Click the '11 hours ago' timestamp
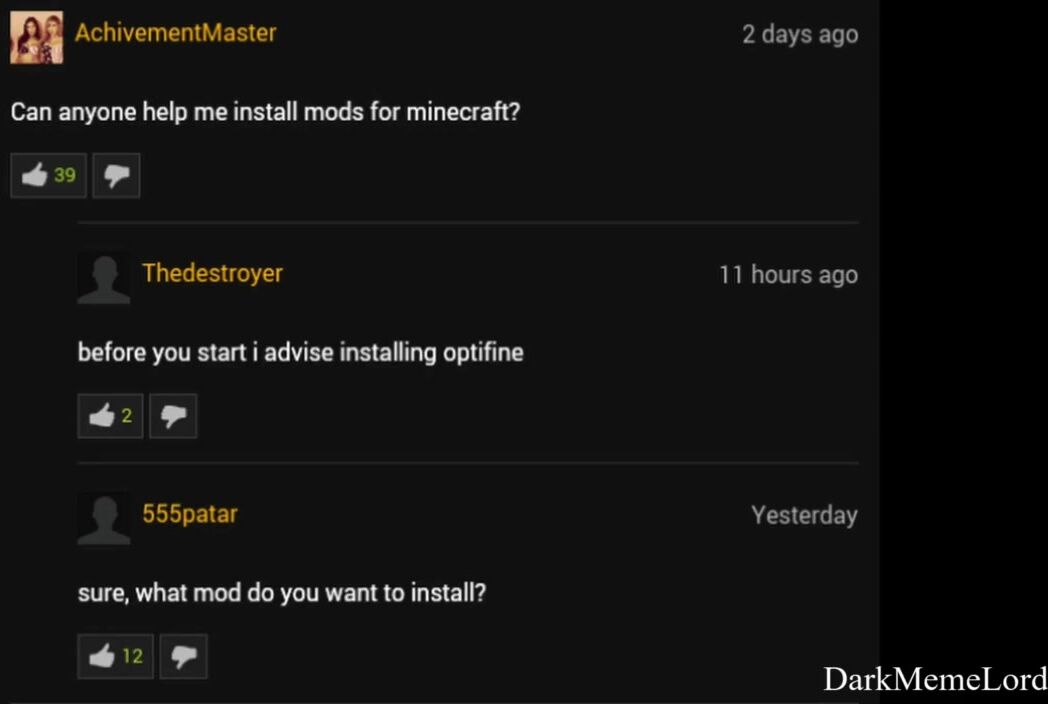Viewport: 1048px width, 704px height. tap(789, 275)
